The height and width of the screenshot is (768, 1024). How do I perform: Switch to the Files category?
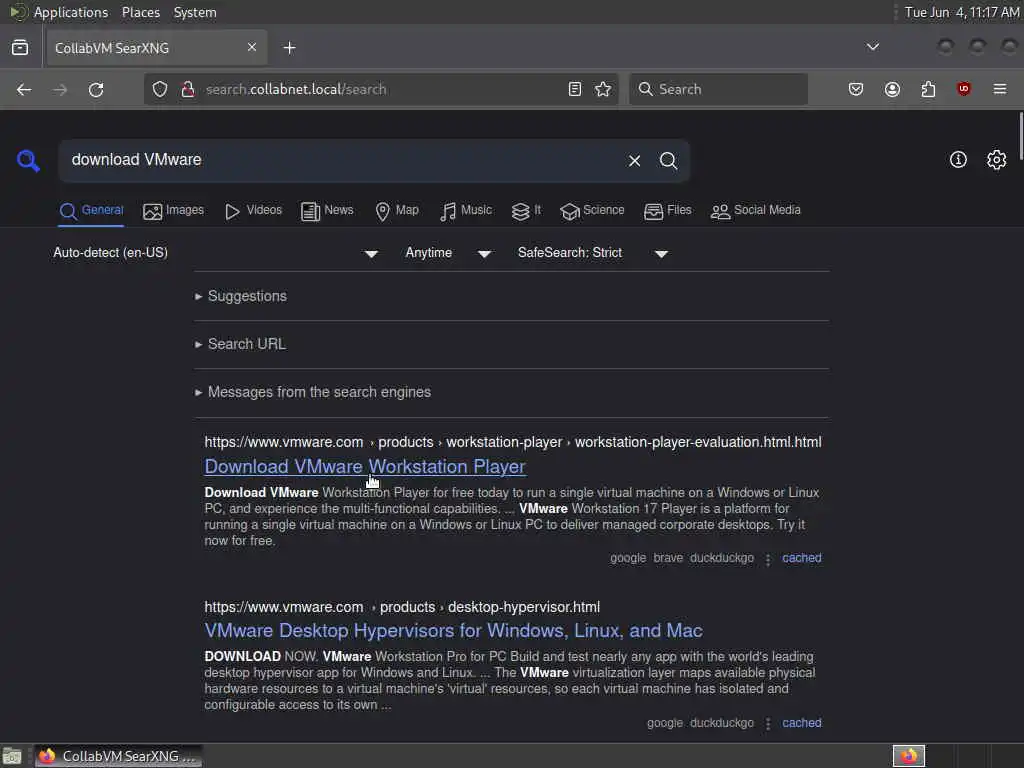pos(667,211)
